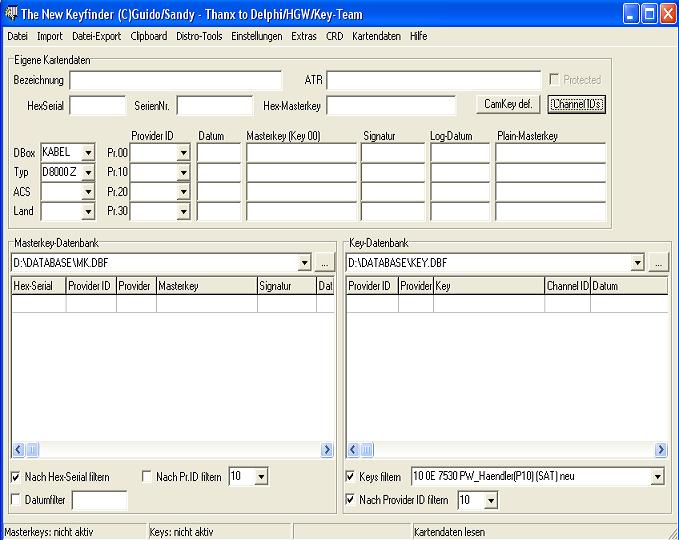Image resolution: width=679 pixels, height=540 pixels.
Task: Expand the Pr.00 Provider ID dropdown
Action: point(183,153)
